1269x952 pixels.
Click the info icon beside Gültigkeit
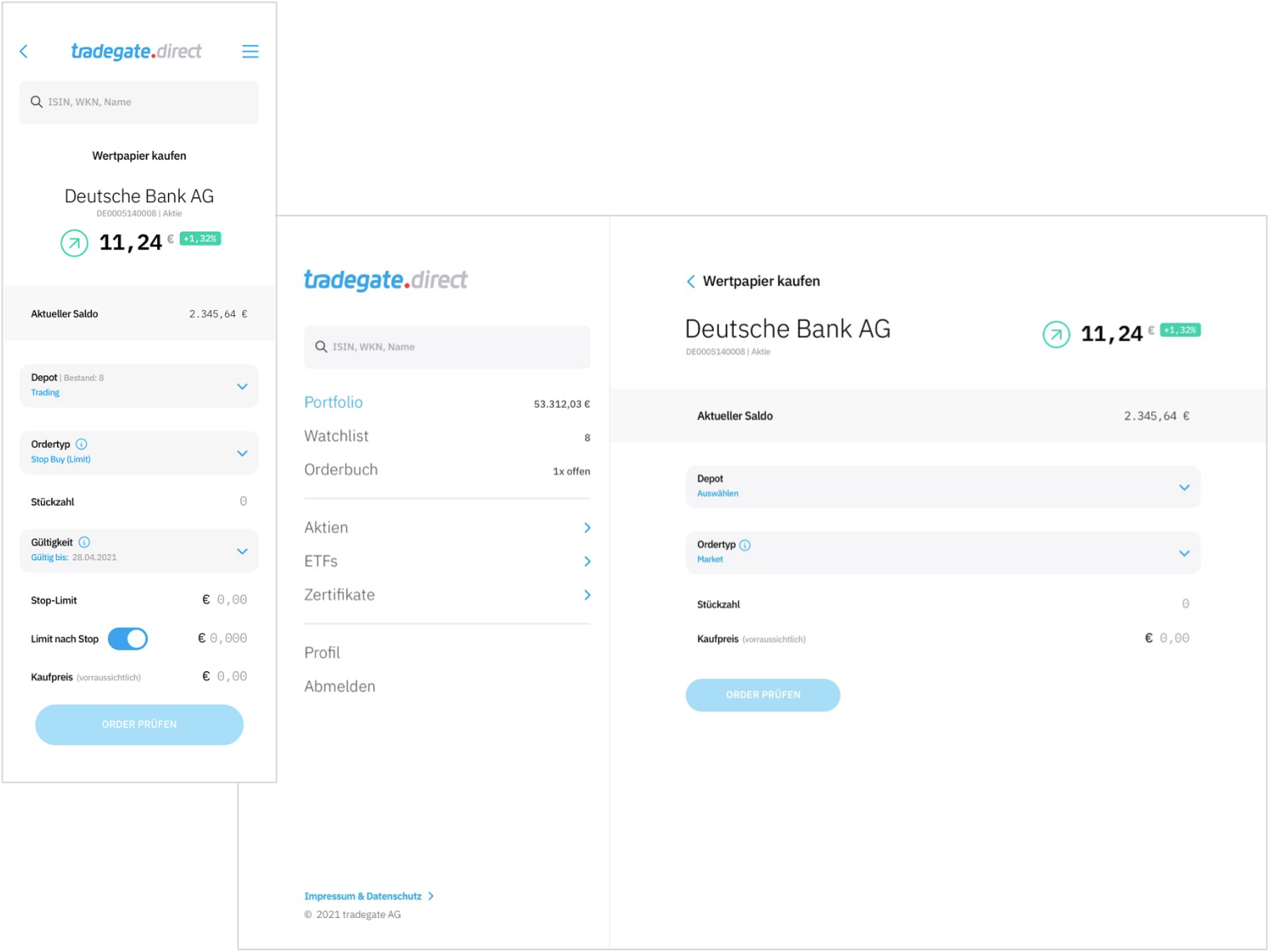84,542
